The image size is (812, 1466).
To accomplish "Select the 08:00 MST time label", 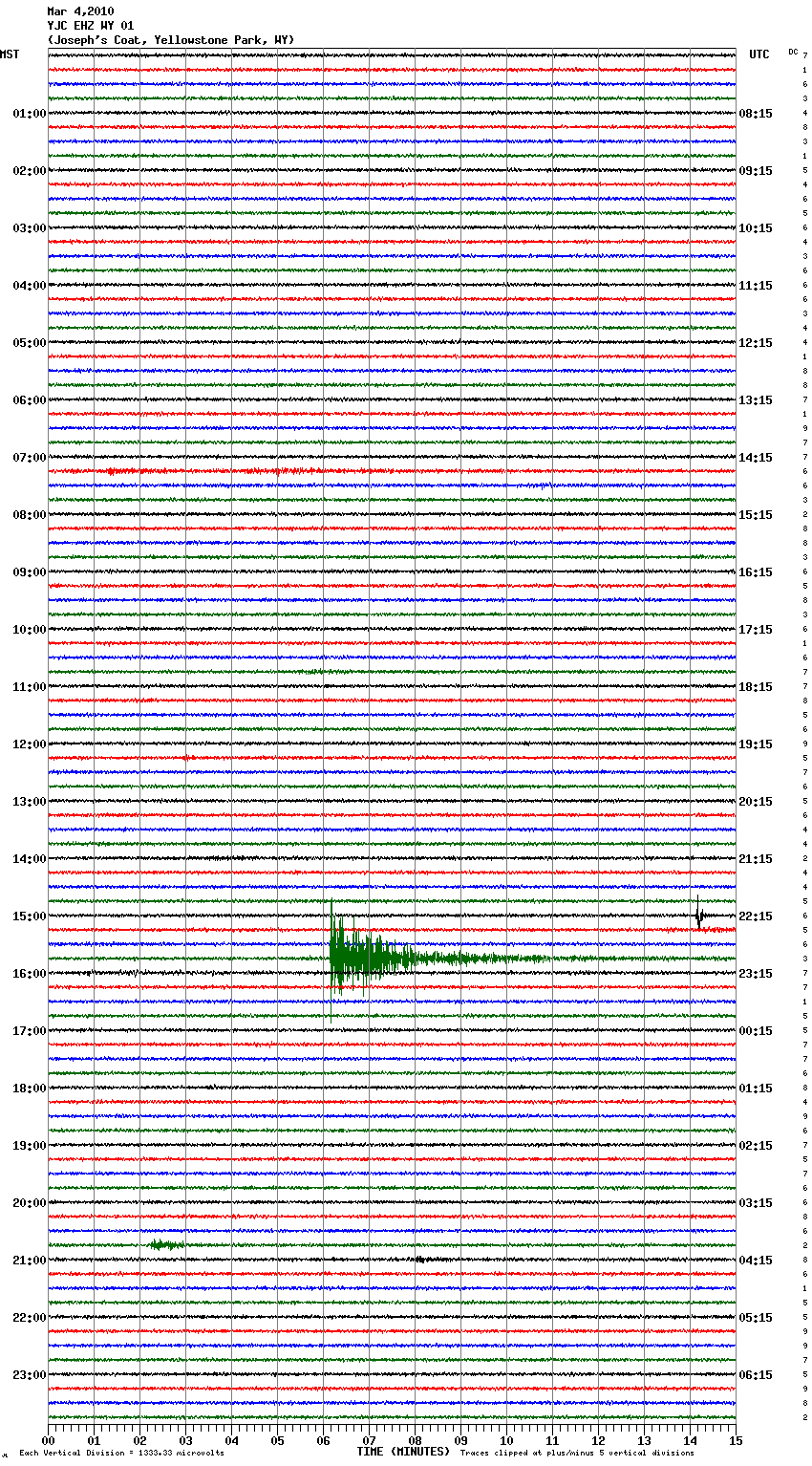I will point(30,515).
